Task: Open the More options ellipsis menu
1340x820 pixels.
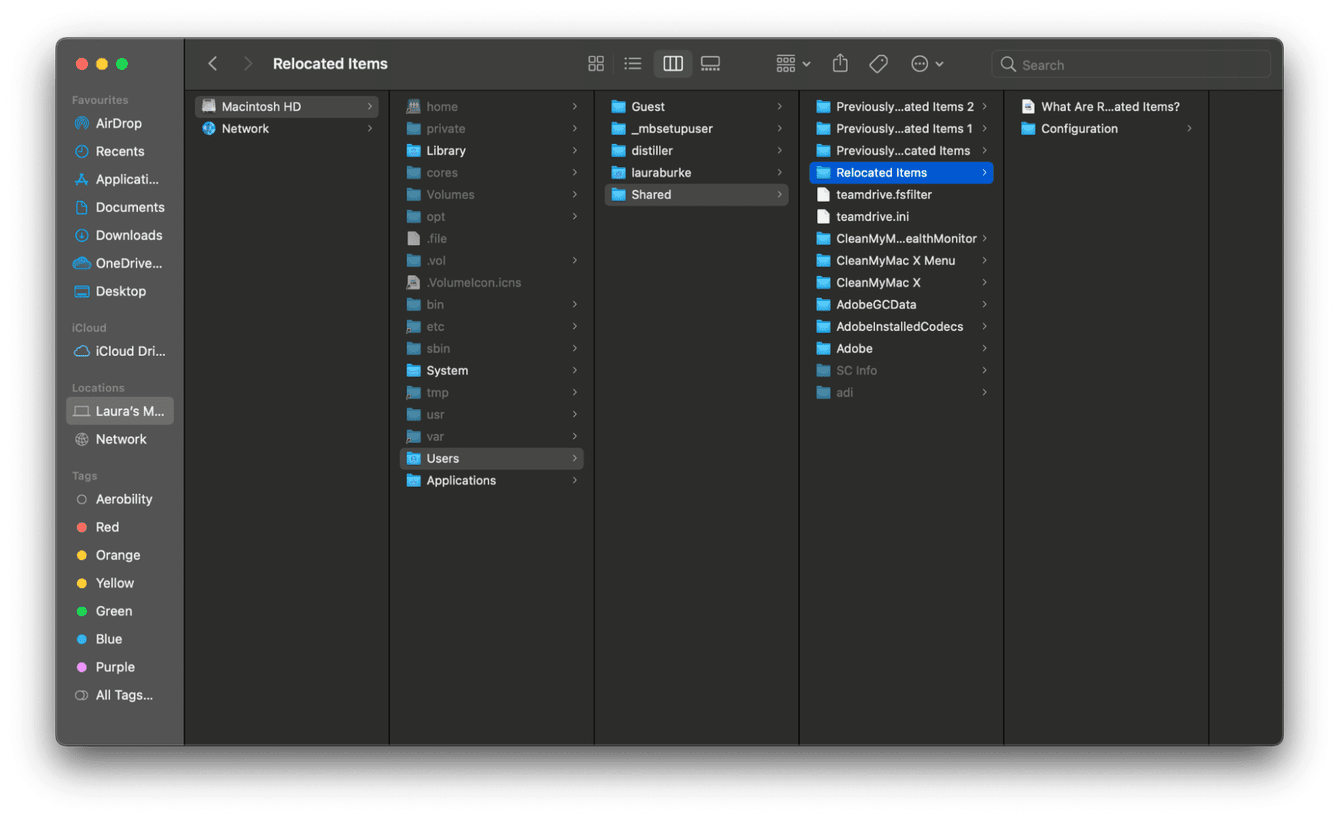Action: tap(925, 63)
